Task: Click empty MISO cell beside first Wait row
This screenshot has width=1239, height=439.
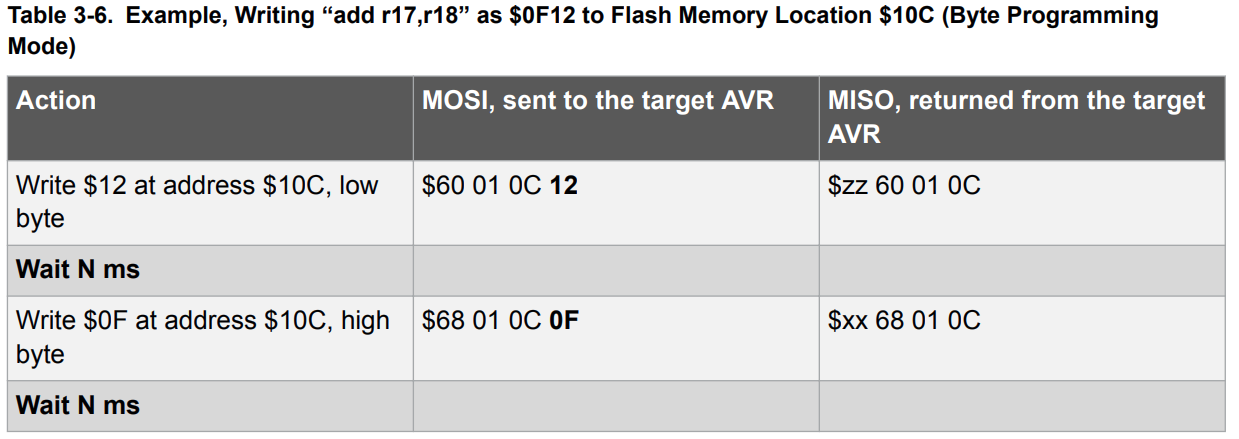Action: pyautogui.click(x=1022, y=270)
